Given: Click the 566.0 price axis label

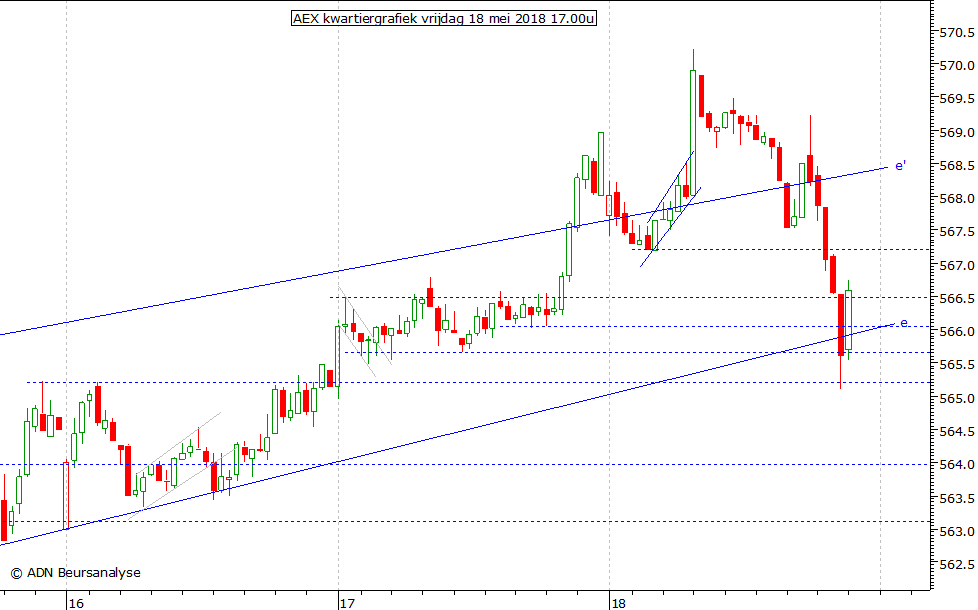Looking at the screenshot, I should [957, 332].
